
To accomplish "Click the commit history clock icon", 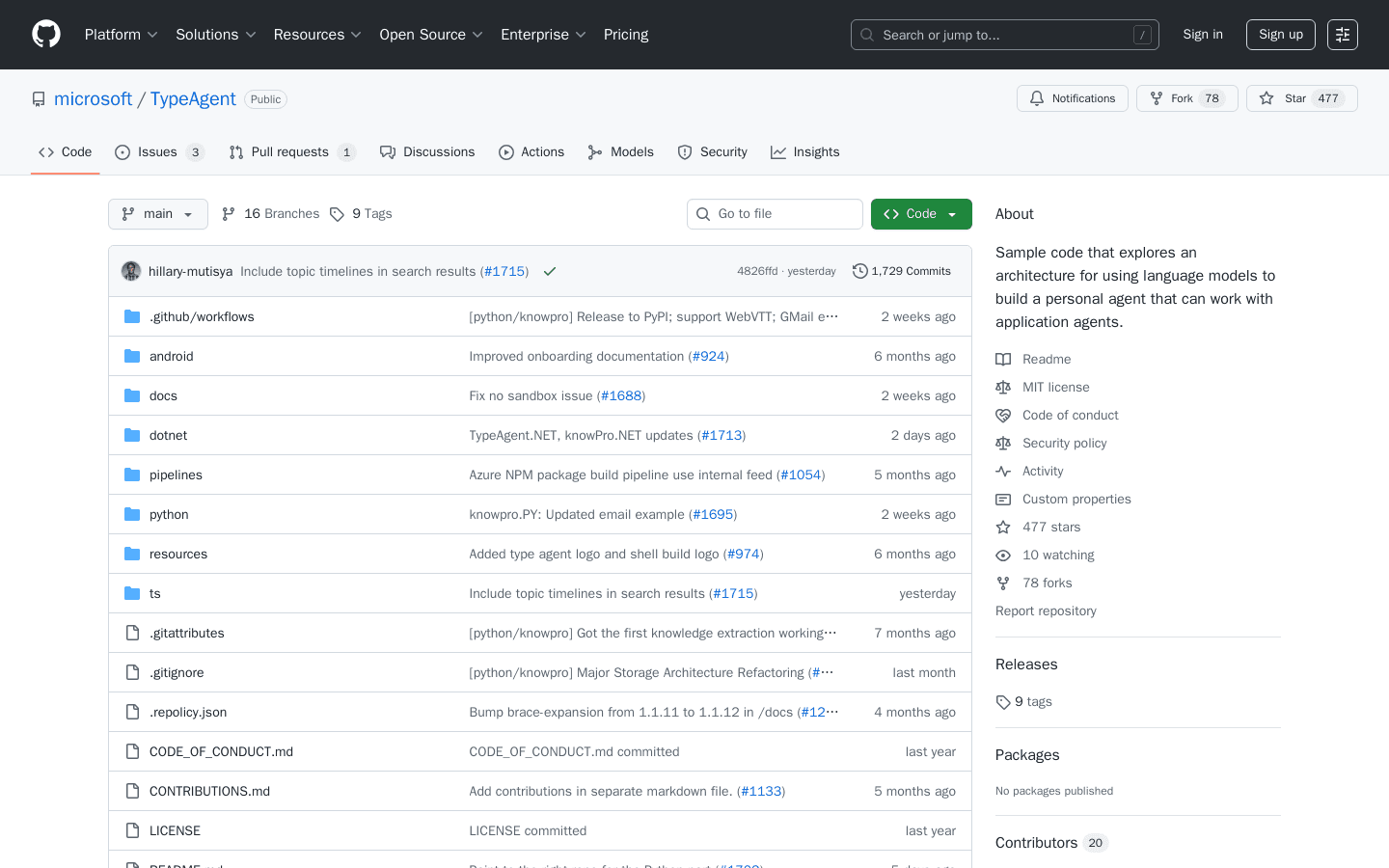I will pyautogui.click(x=859, y=271).
